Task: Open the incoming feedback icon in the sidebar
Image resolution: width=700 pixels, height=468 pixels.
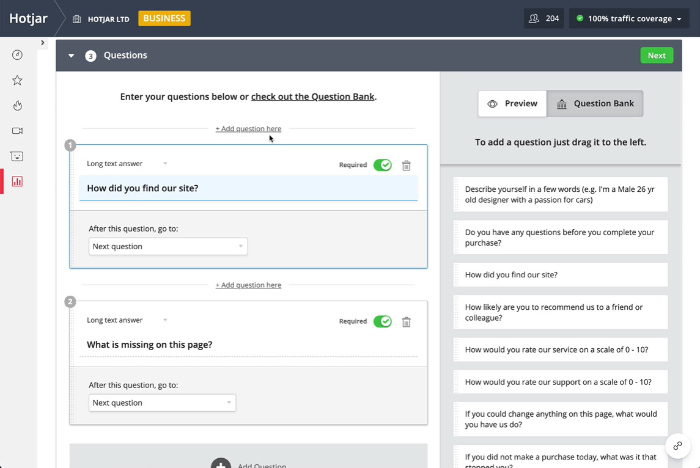Action: tap(17, 156)
